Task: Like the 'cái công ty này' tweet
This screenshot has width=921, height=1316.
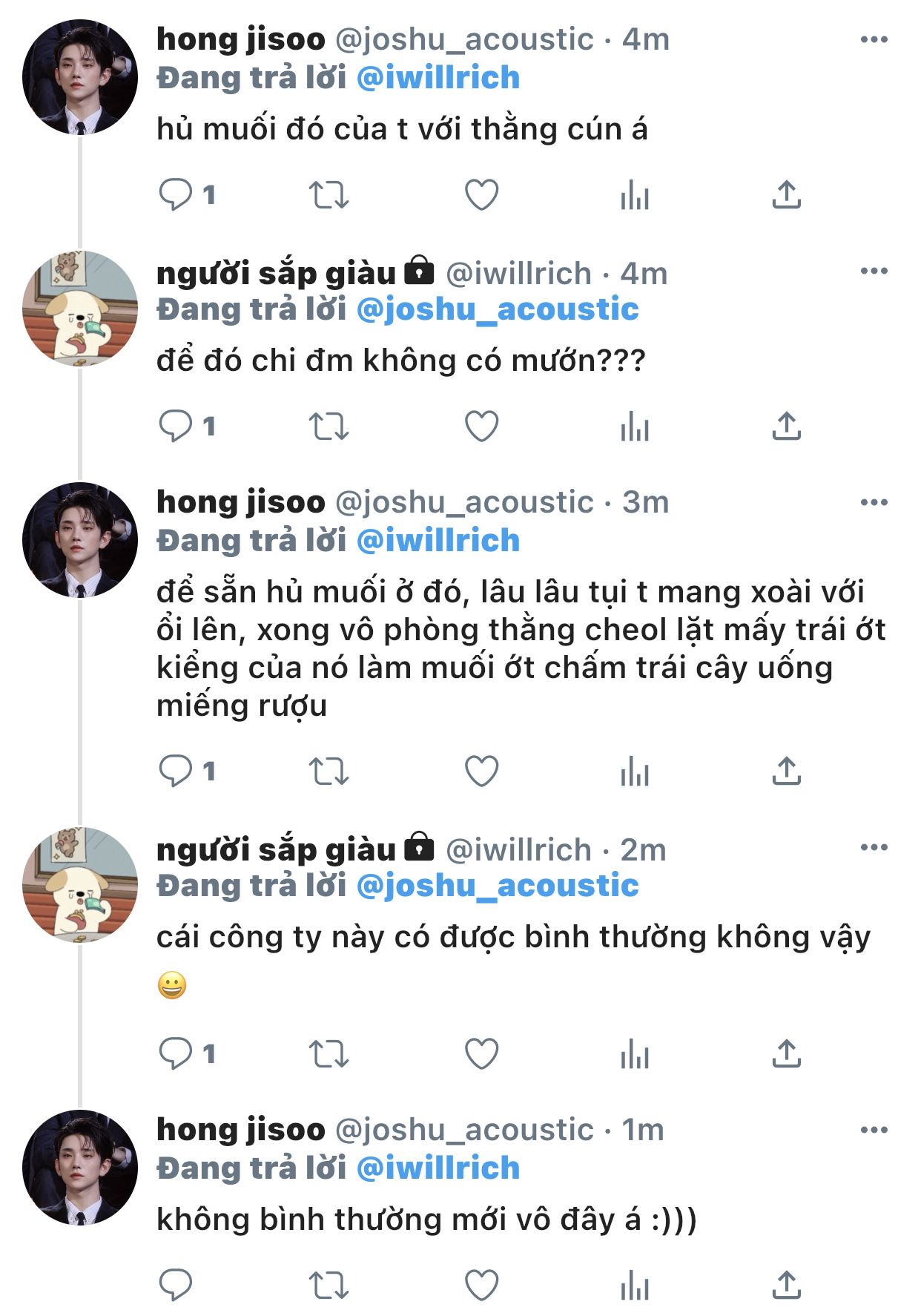Action: 481,1053
